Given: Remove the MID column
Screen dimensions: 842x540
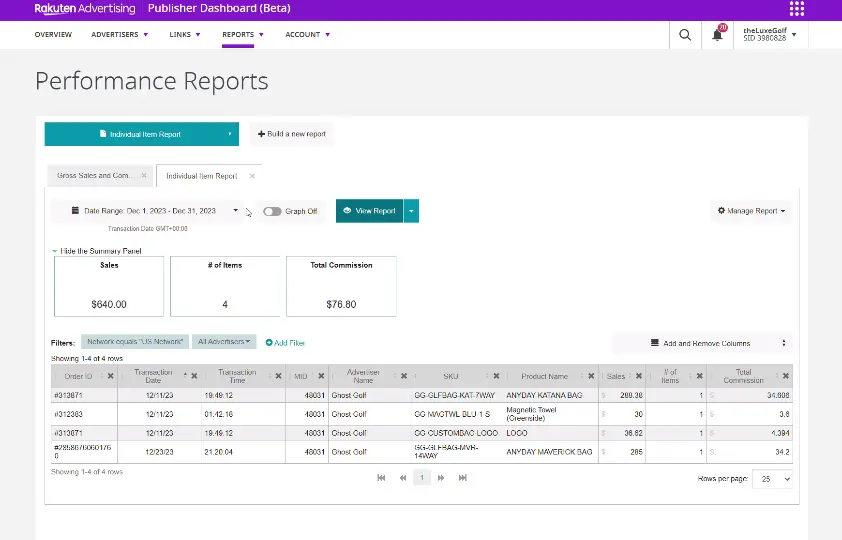Looking at the screenshot, I should (321, 376).
